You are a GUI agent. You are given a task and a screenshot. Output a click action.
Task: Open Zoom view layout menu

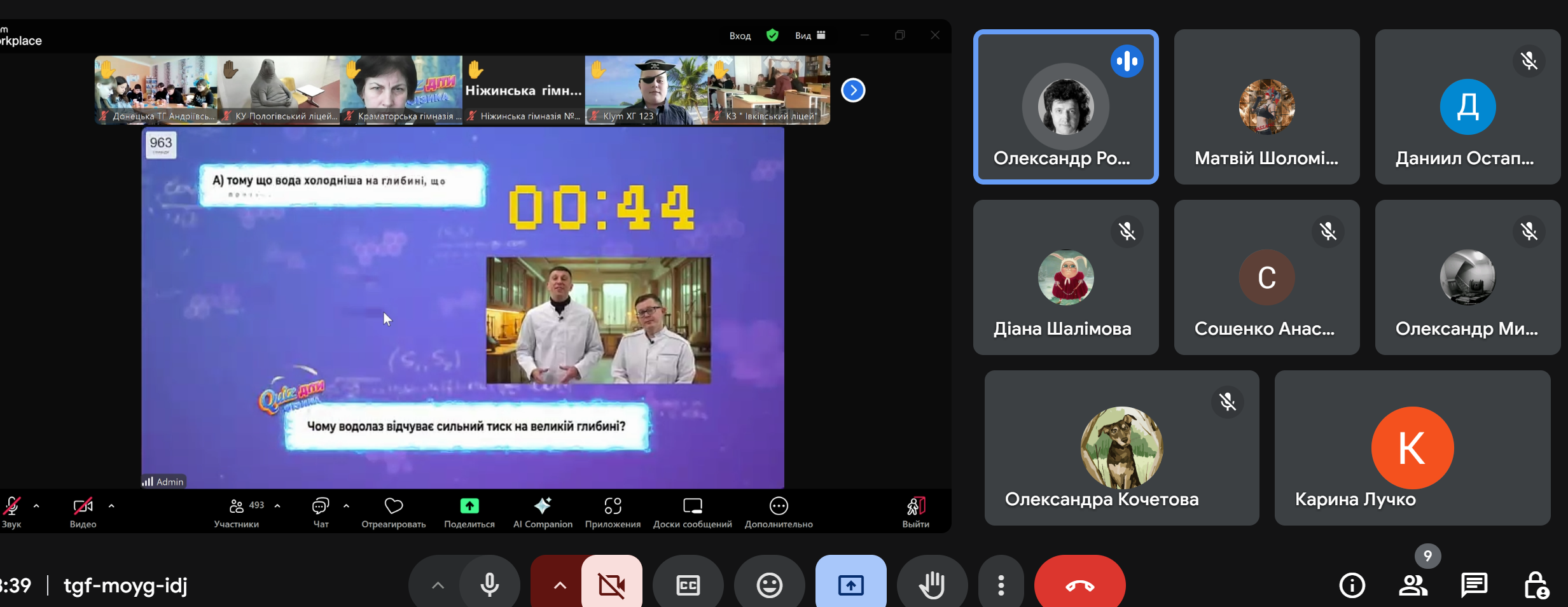click(x=810, y=36)
